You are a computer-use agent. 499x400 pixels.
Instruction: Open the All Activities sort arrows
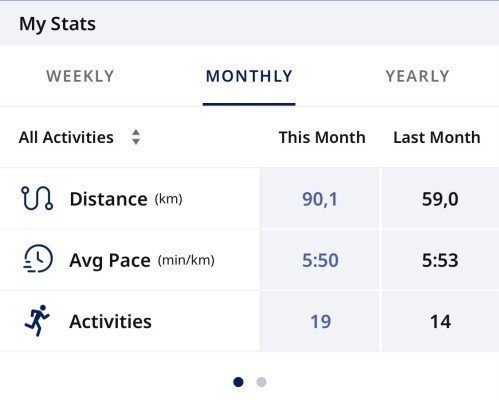136,137
